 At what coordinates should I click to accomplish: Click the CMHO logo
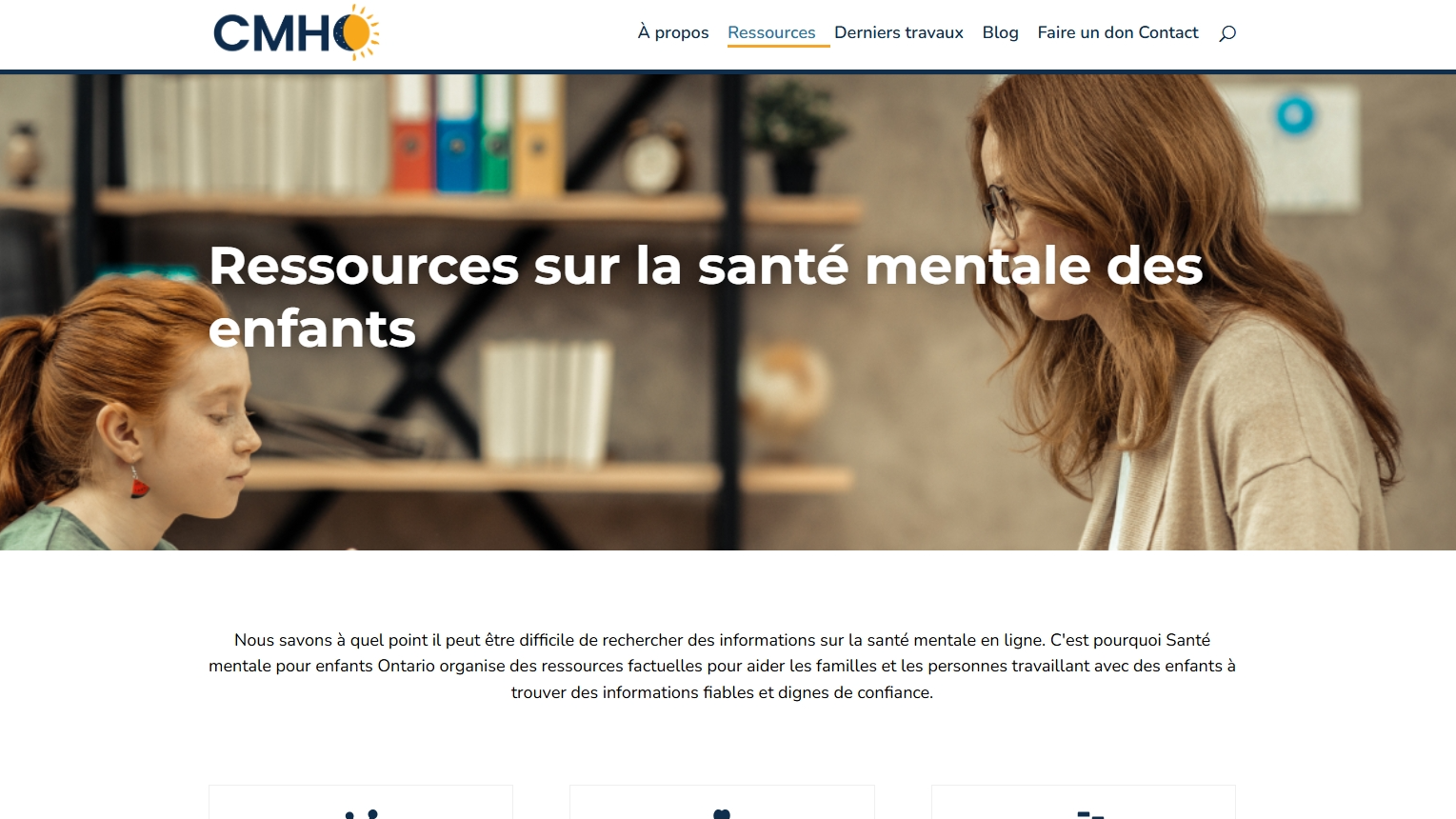[x=296, y=32]
